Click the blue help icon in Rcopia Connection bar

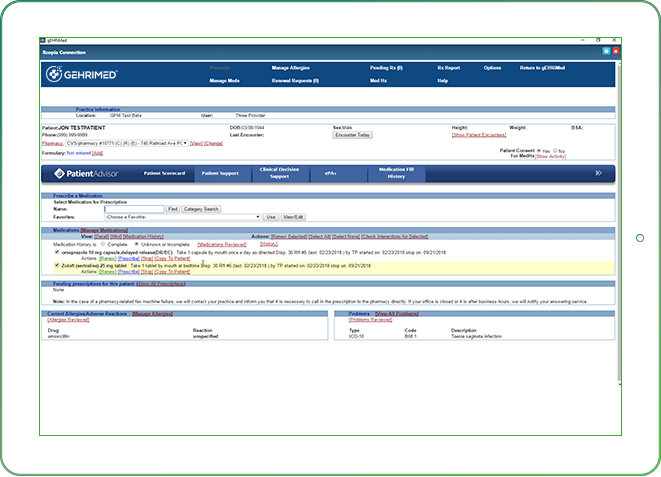[x=606, y=51]
